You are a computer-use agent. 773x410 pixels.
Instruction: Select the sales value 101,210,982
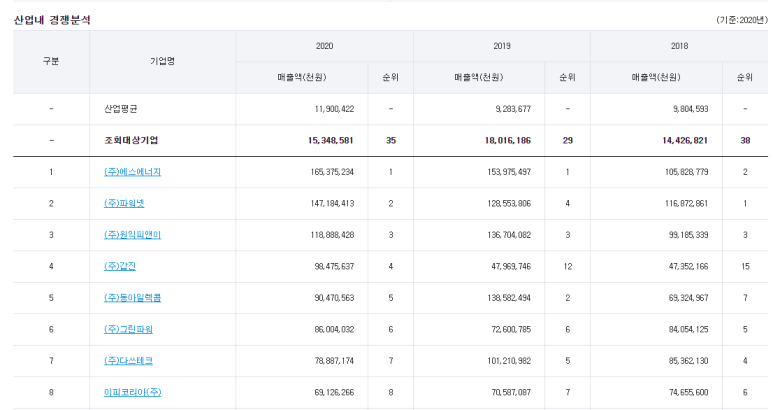click(x=509, y=361)
